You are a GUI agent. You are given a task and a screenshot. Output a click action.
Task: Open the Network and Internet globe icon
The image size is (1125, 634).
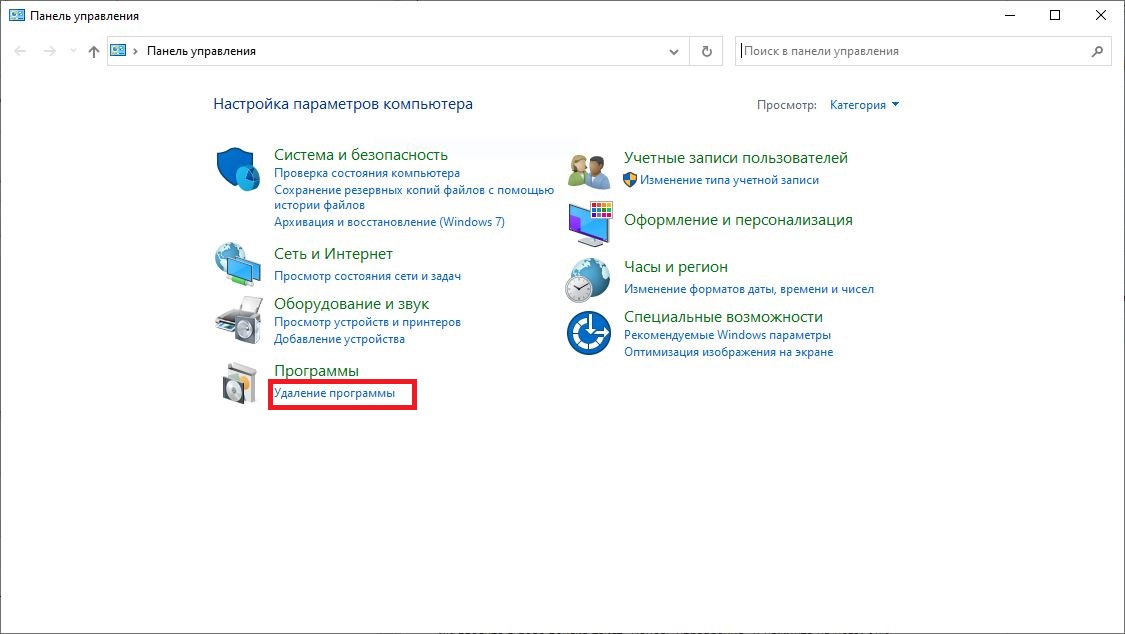(238, 264)
